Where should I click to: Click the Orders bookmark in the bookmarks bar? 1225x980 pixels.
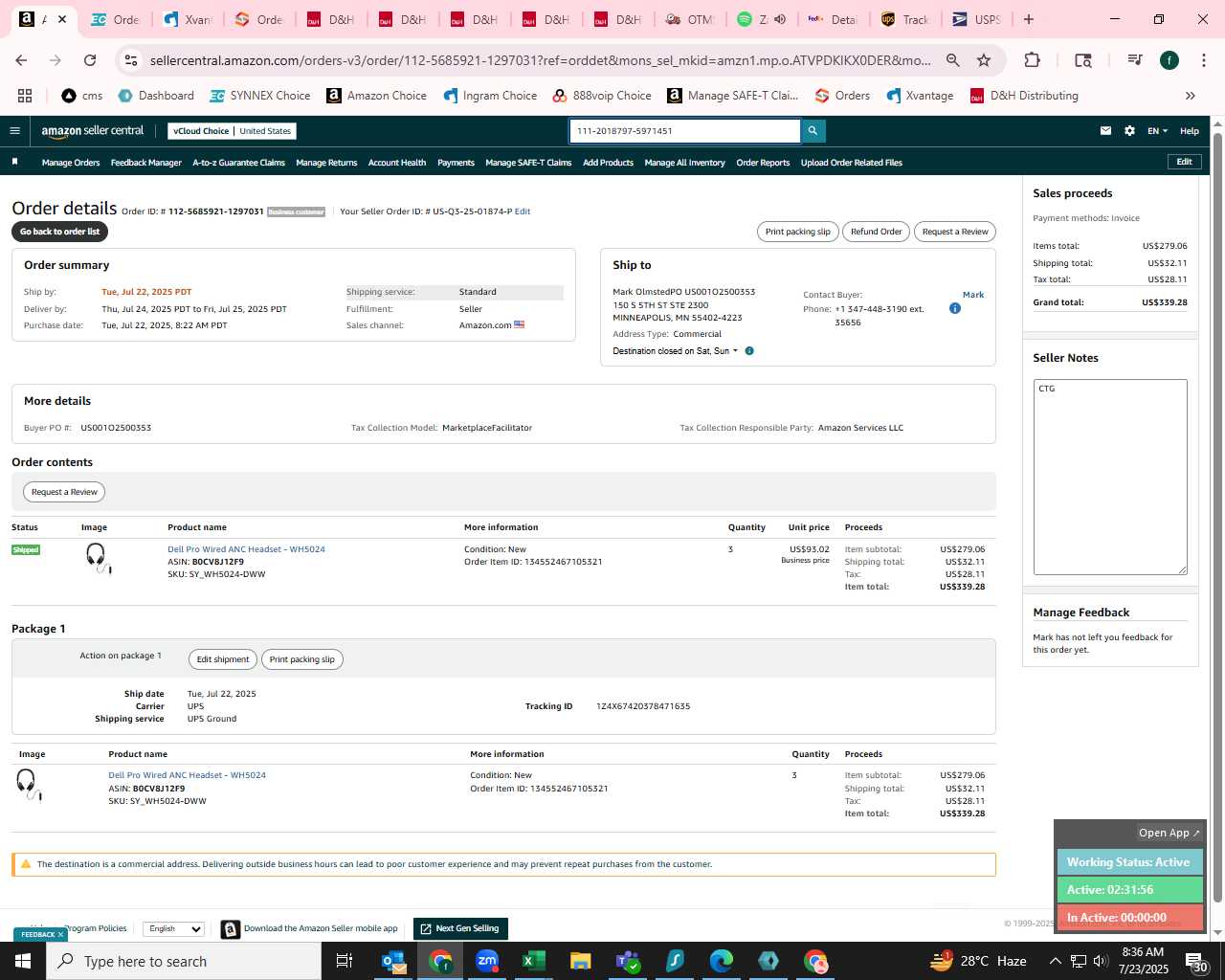click(842, 96)
